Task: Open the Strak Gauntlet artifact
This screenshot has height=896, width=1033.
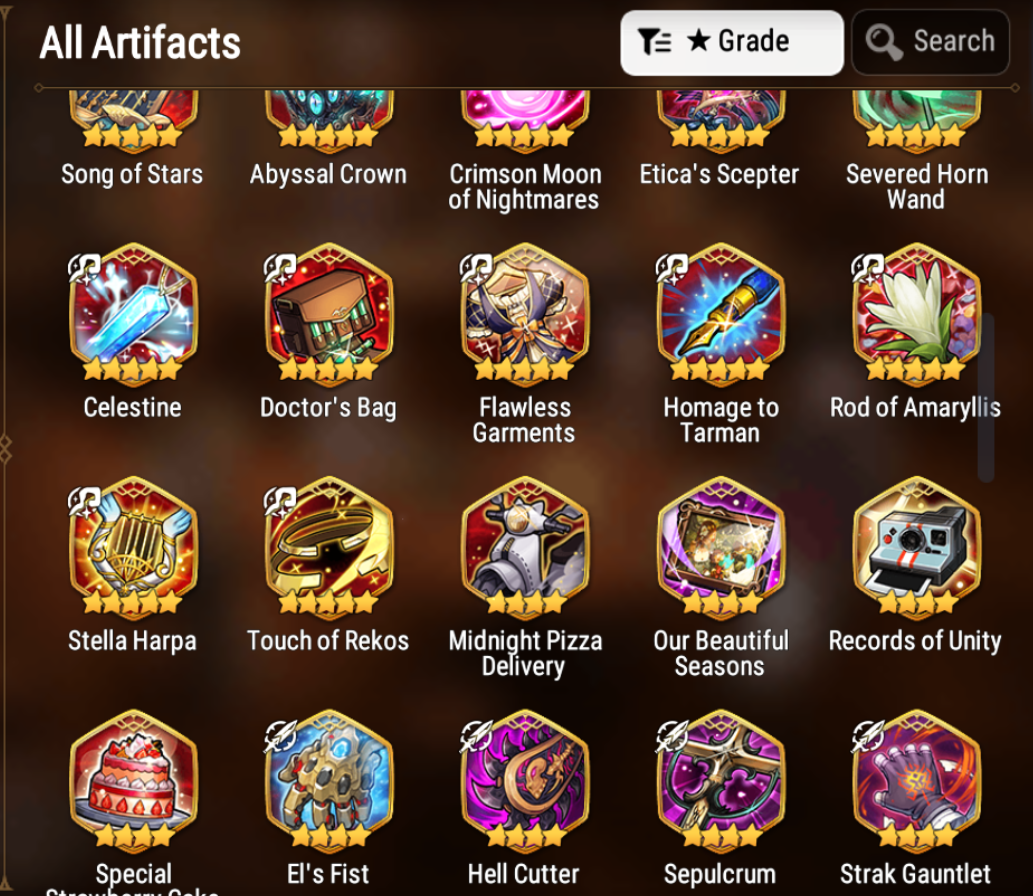Action: tap(916, 780)
